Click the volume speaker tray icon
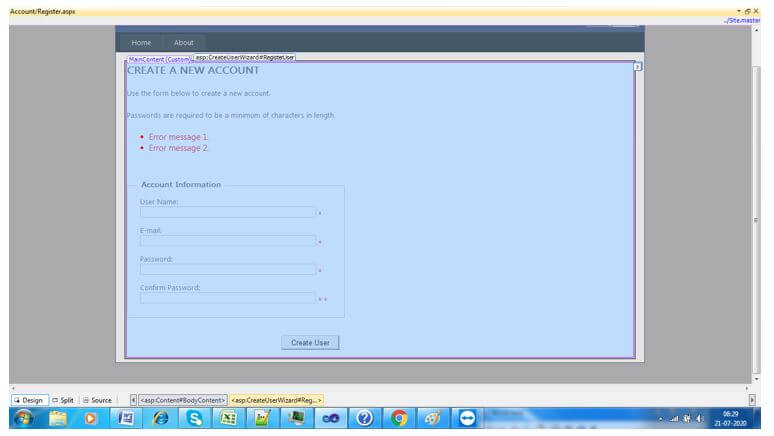 tap(699, 419)
